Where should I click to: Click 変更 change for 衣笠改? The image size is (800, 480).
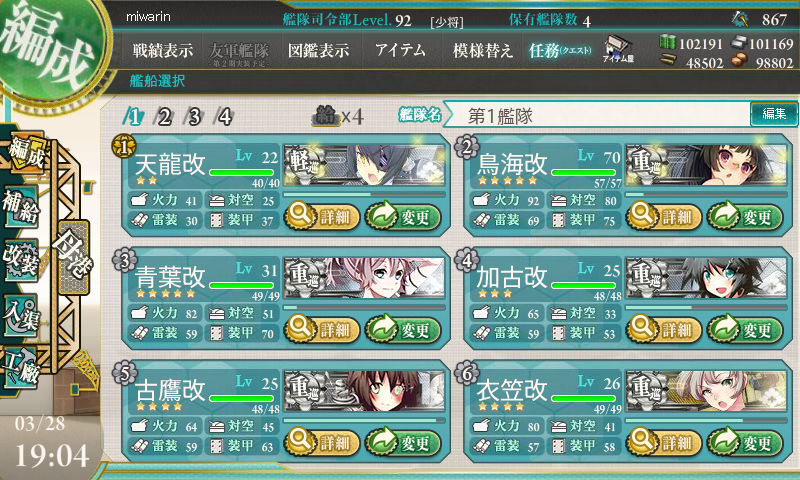pyautogui.click(x=745, y=442)
